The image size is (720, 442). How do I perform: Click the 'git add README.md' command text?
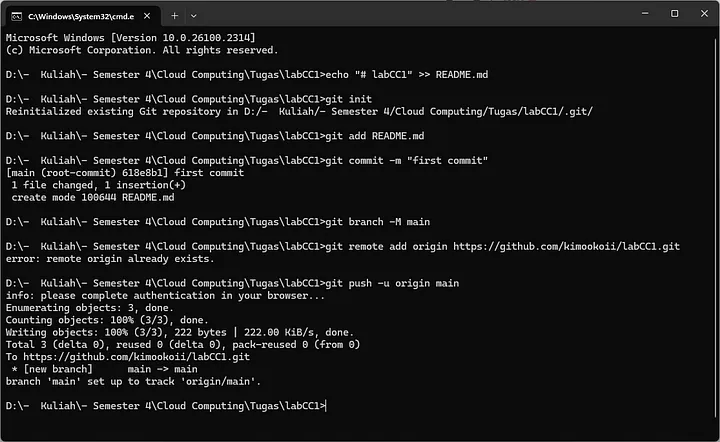point(376,136)
